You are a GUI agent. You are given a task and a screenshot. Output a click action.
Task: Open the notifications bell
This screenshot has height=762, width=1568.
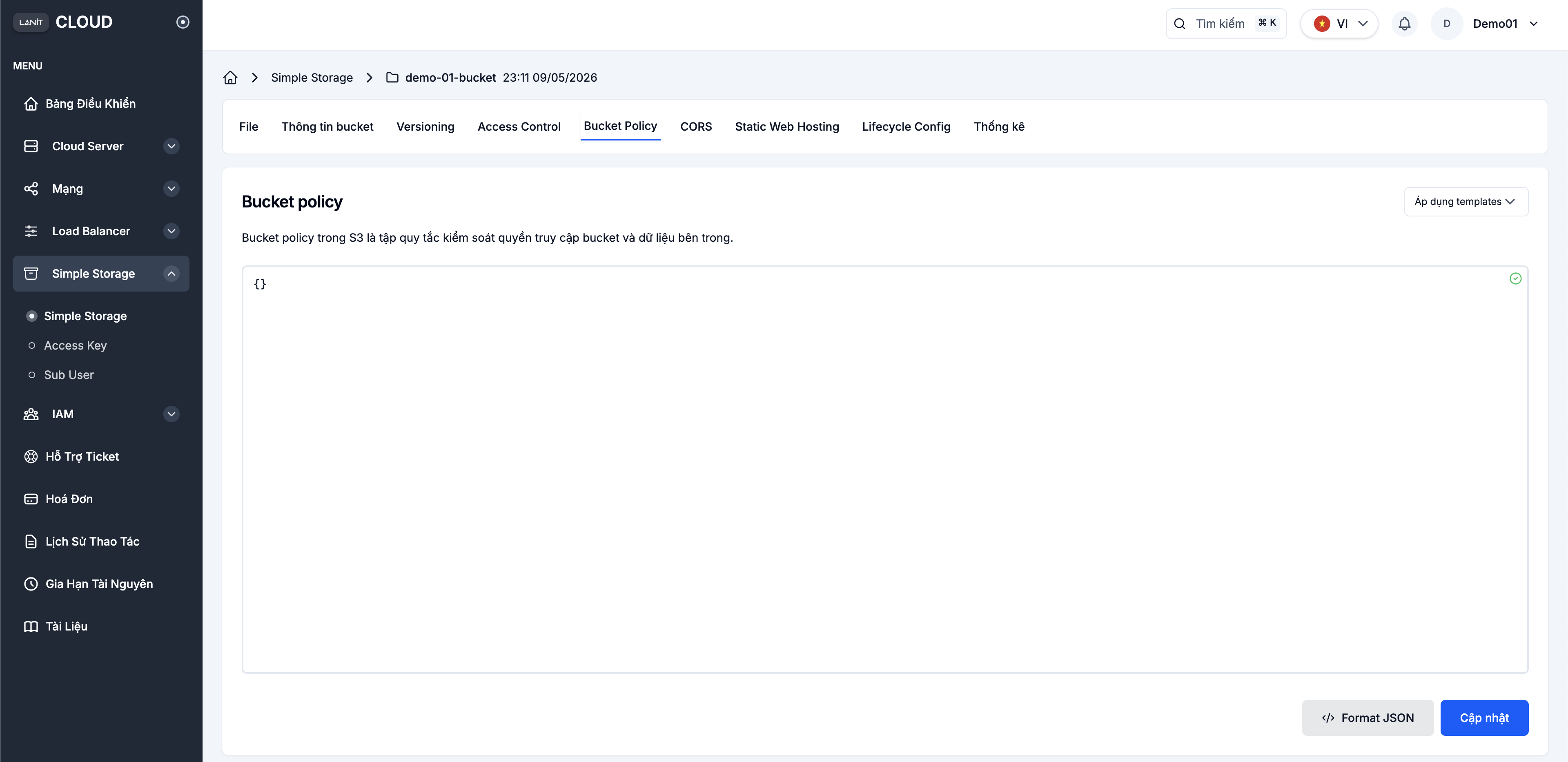1404,24
